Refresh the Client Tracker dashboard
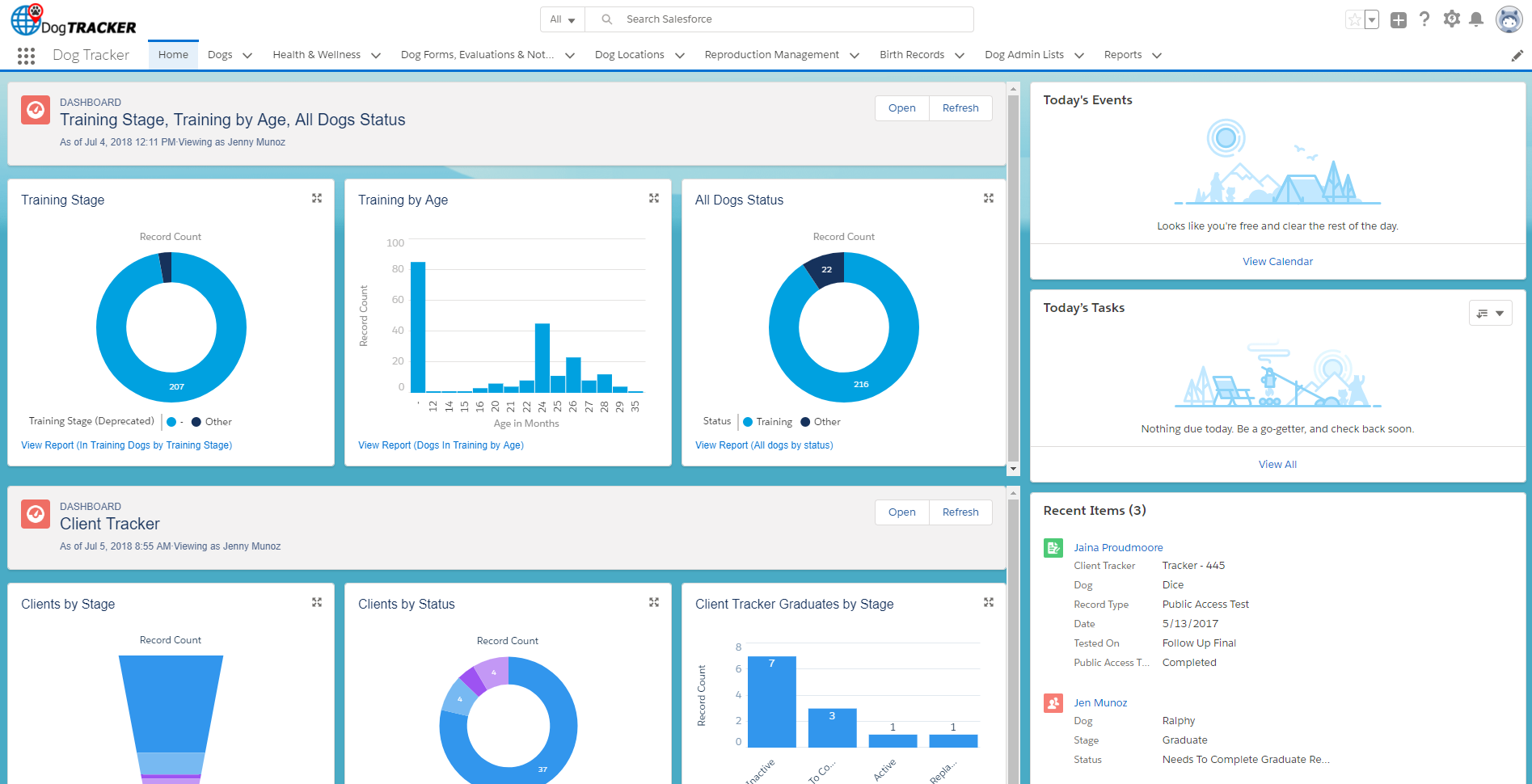The height and width of the screenshot is (784, 1532). coord(960,512)
